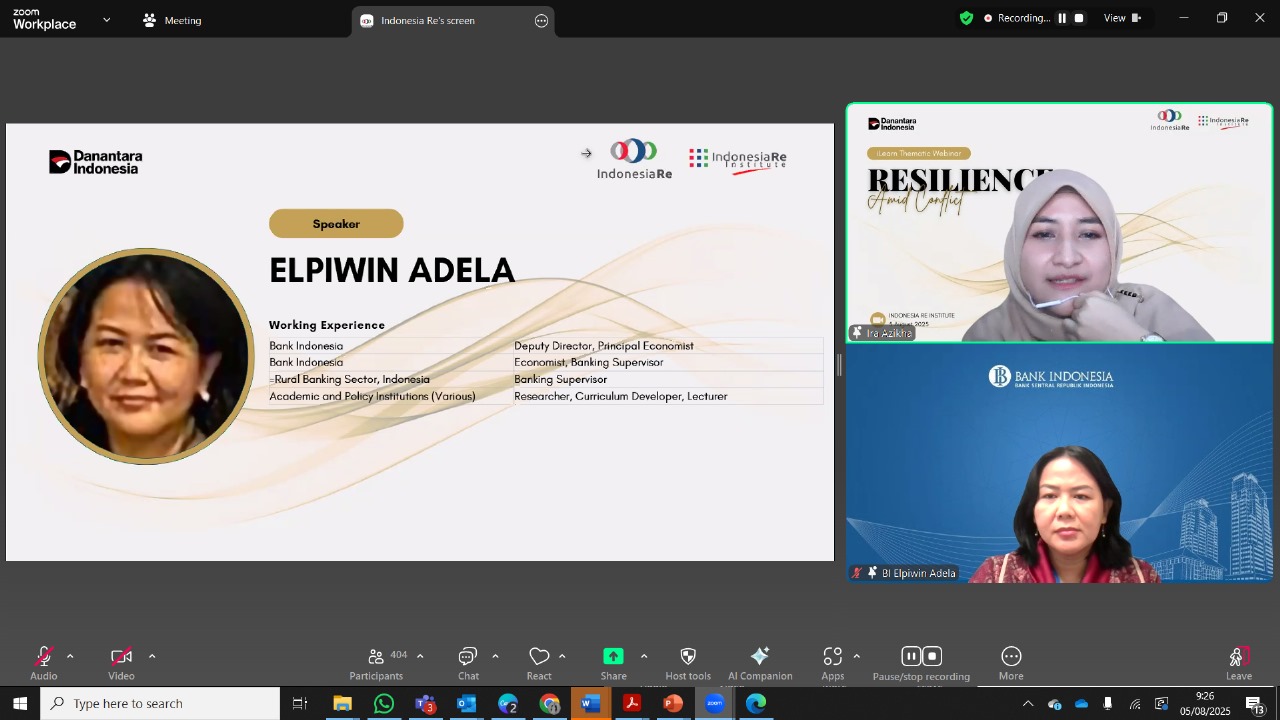
Task: Expand the audio options arrow
Action: coord(70,656)
